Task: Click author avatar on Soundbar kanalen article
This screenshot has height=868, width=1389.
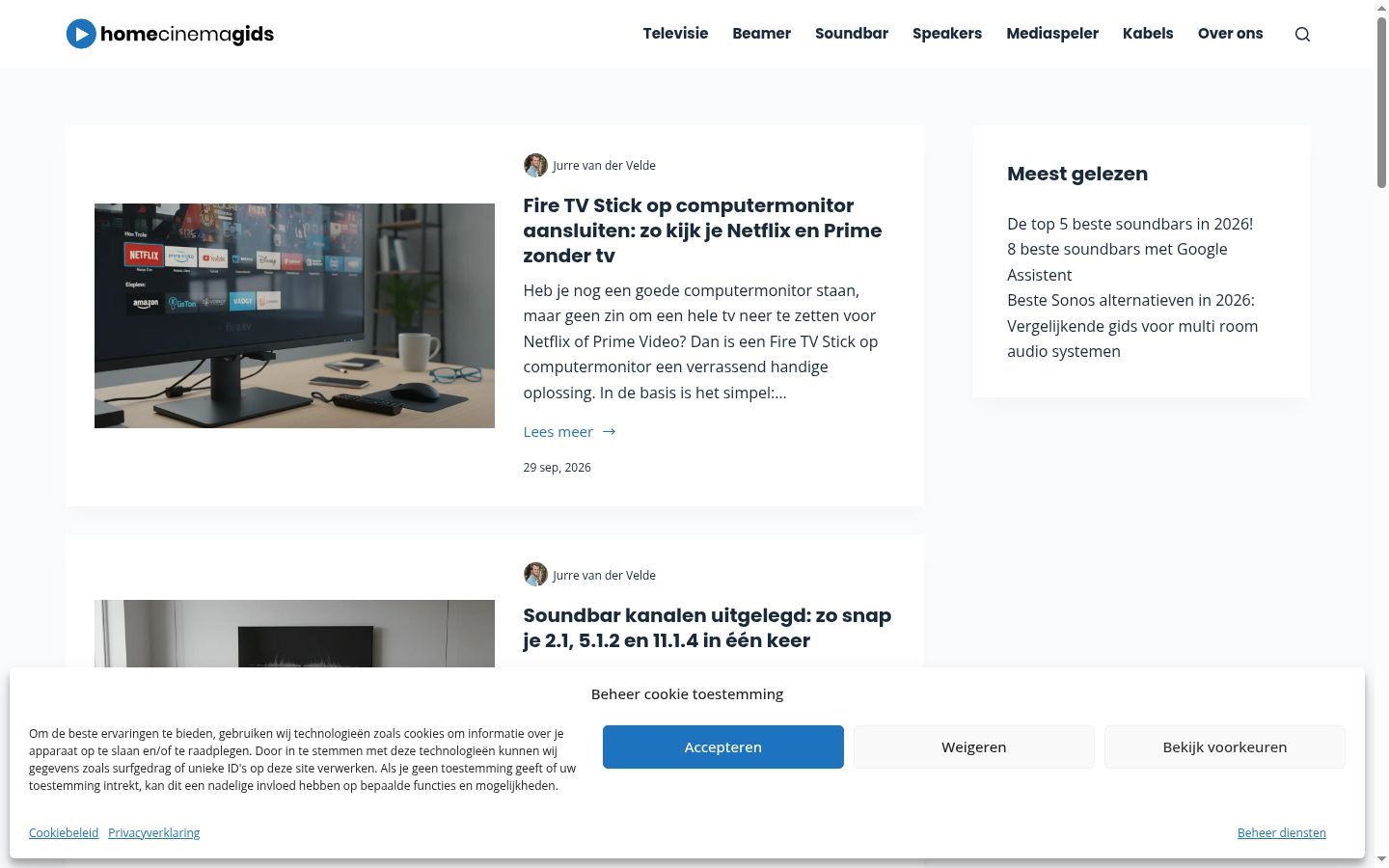Action: 535,575
